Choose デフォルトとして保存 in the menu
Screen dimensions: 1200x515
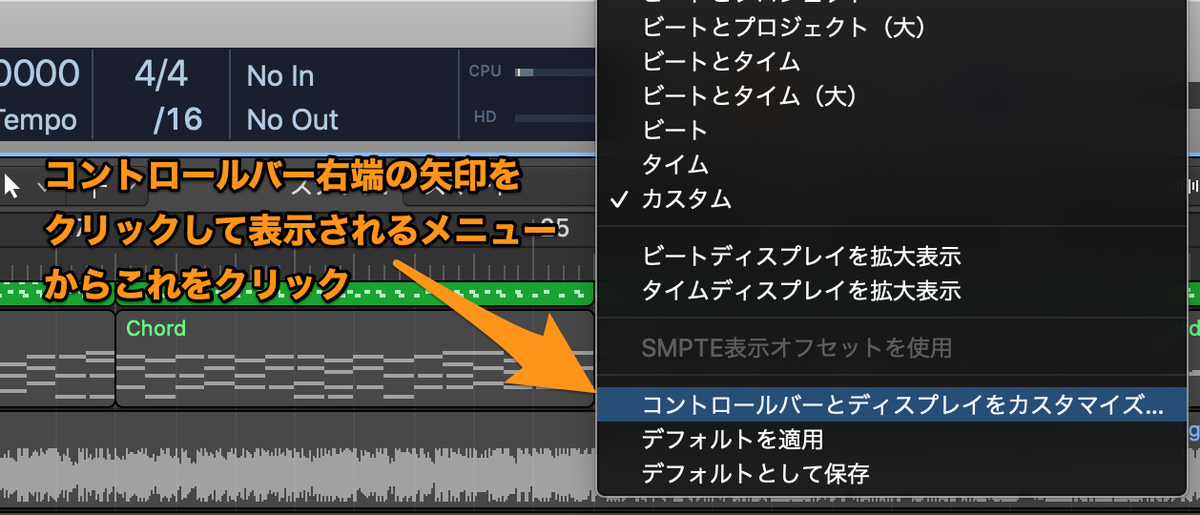coord(755,473)
